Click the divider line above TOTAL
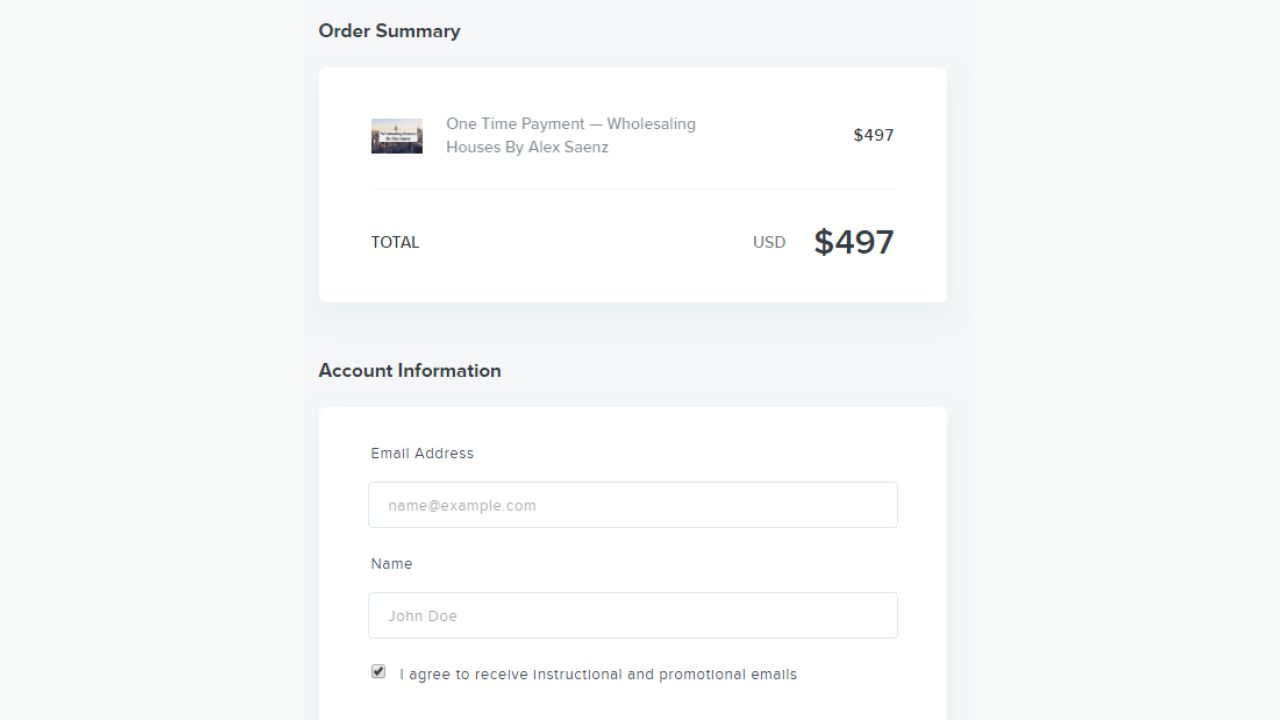The width and height of the screenshot is (1280, 720). tap(632, 189)
